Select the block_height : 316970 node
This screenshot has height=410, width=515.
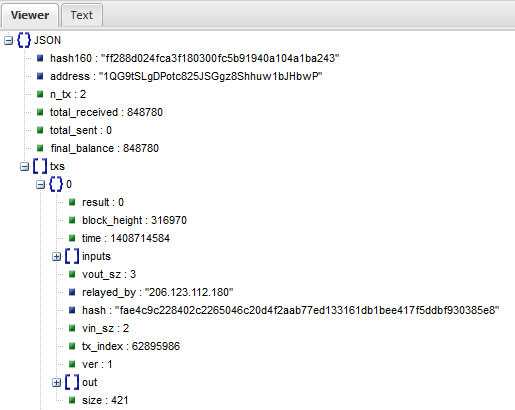tap(134, 220)
